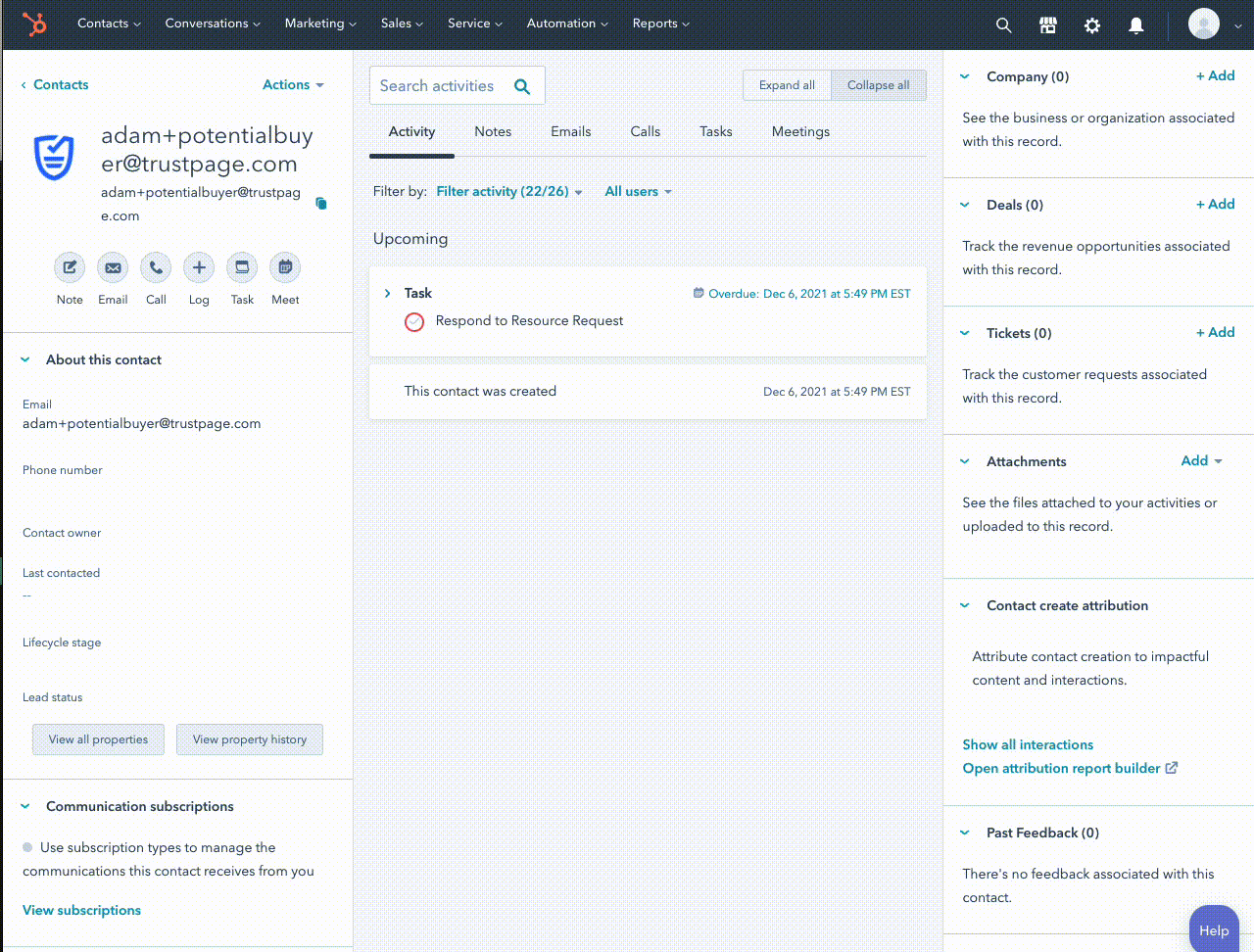Open the Actions dropdown
Viewport: 1254px width, 952px height.
[x=293, y=85]
